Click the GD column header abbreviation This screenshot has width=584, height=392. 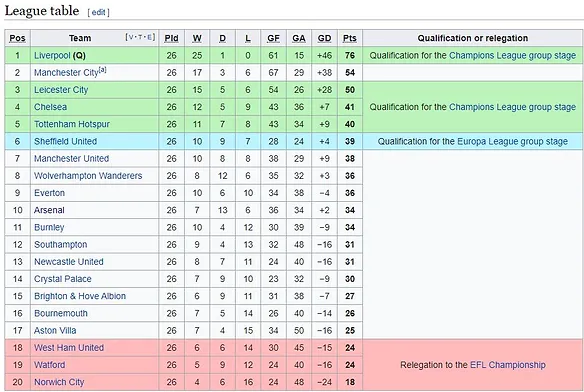[x=324, y=38]
